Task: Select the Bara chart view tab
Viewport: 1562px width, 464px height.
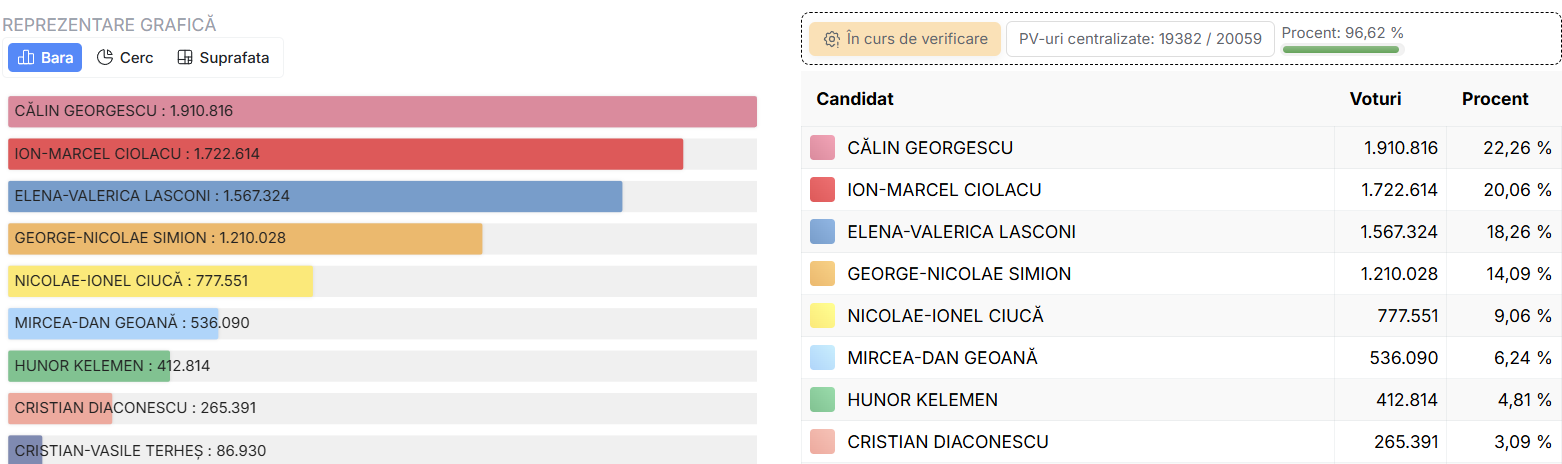Action: [x=45, y=58]
